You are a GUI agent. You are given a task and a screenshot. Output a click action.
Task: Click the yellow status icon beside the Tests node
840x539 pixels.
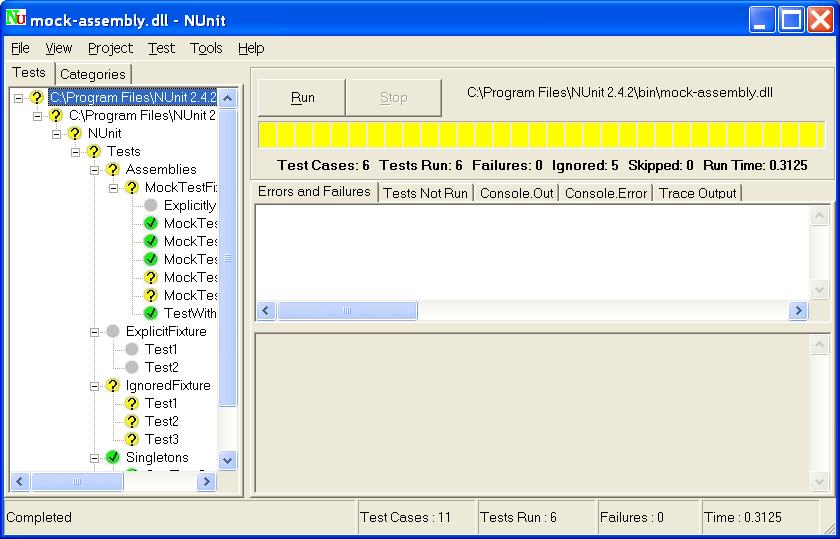coord(94,152)
